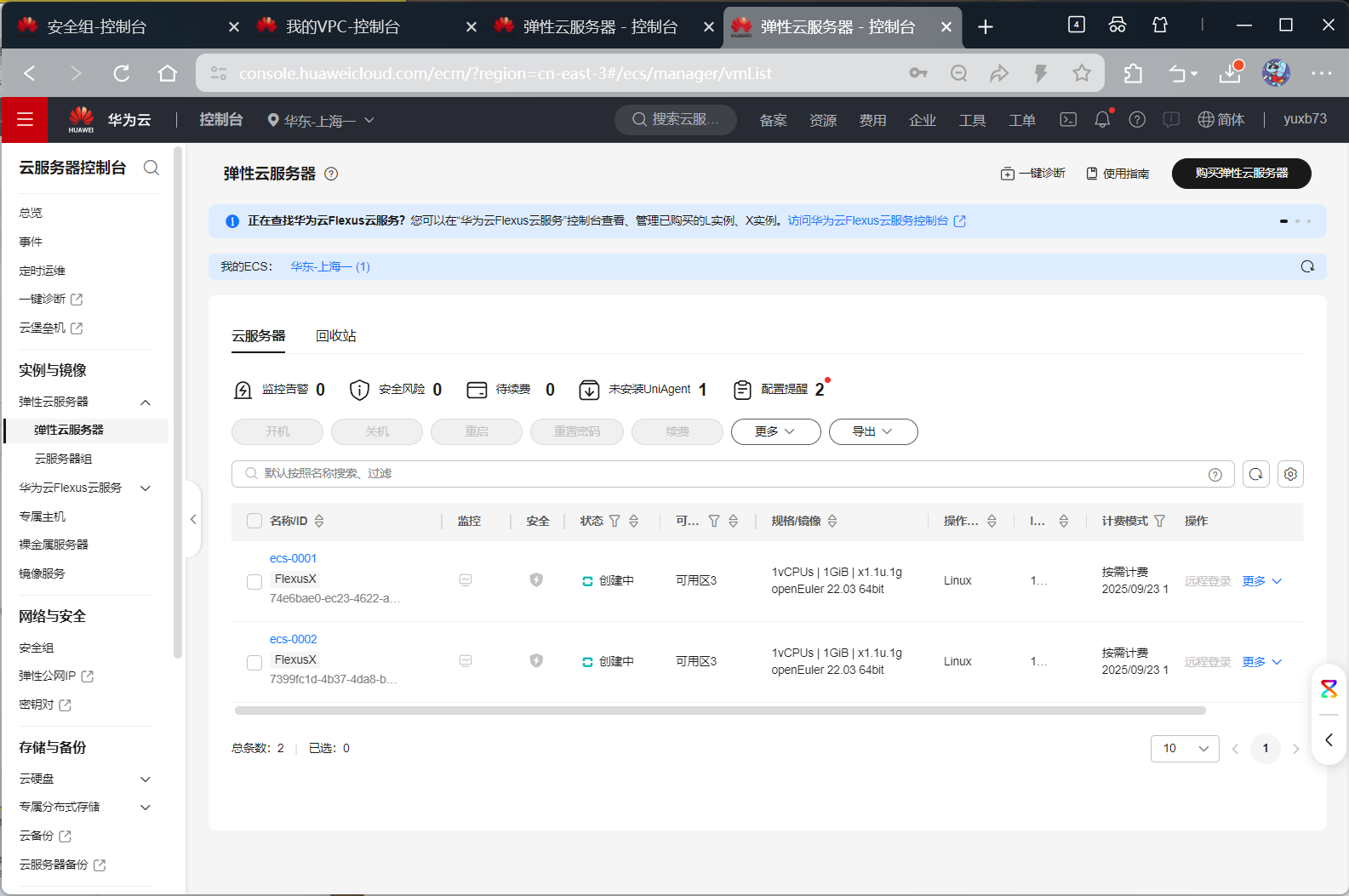The image size is (1349, 896).
Task: Click the table horizontal scrollbar
Action: [x=720, y=711]
